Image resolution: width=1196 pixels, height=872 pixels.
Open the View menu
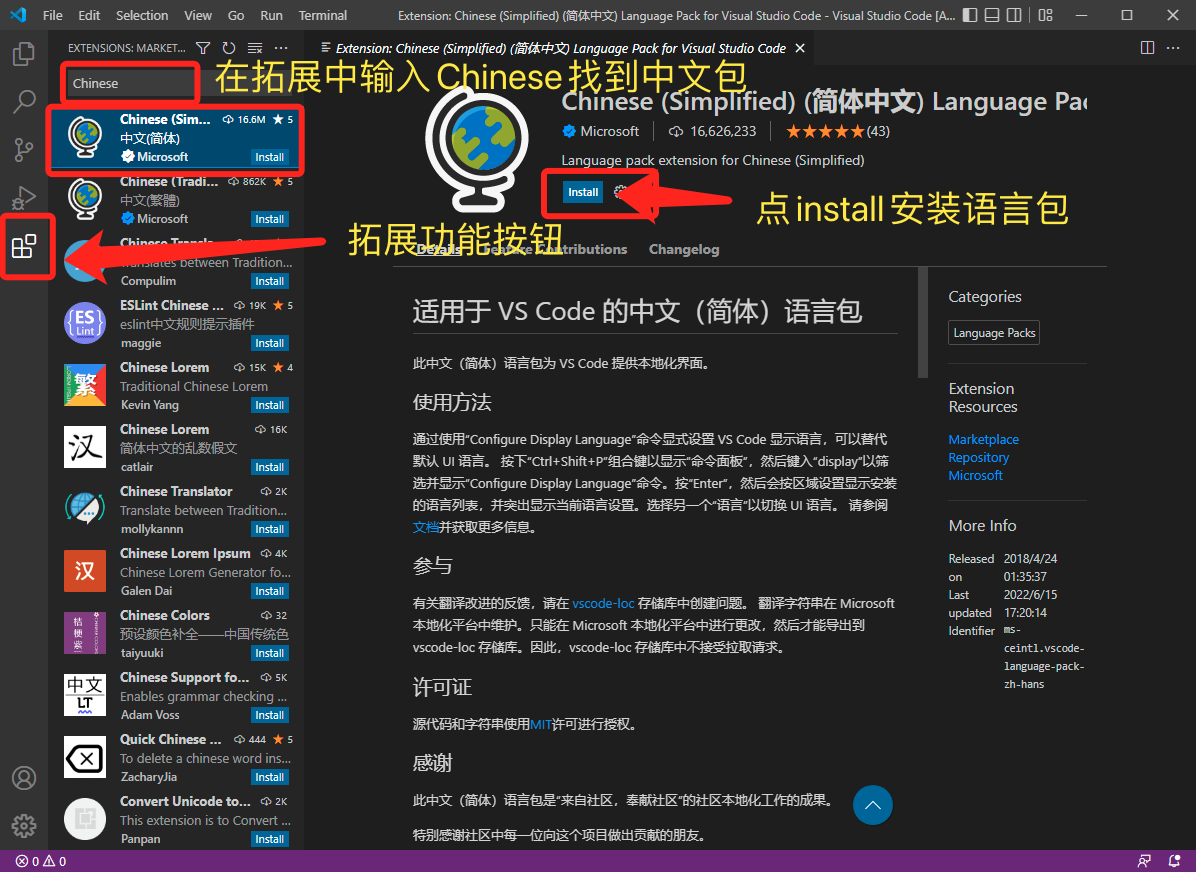[198, 15]
